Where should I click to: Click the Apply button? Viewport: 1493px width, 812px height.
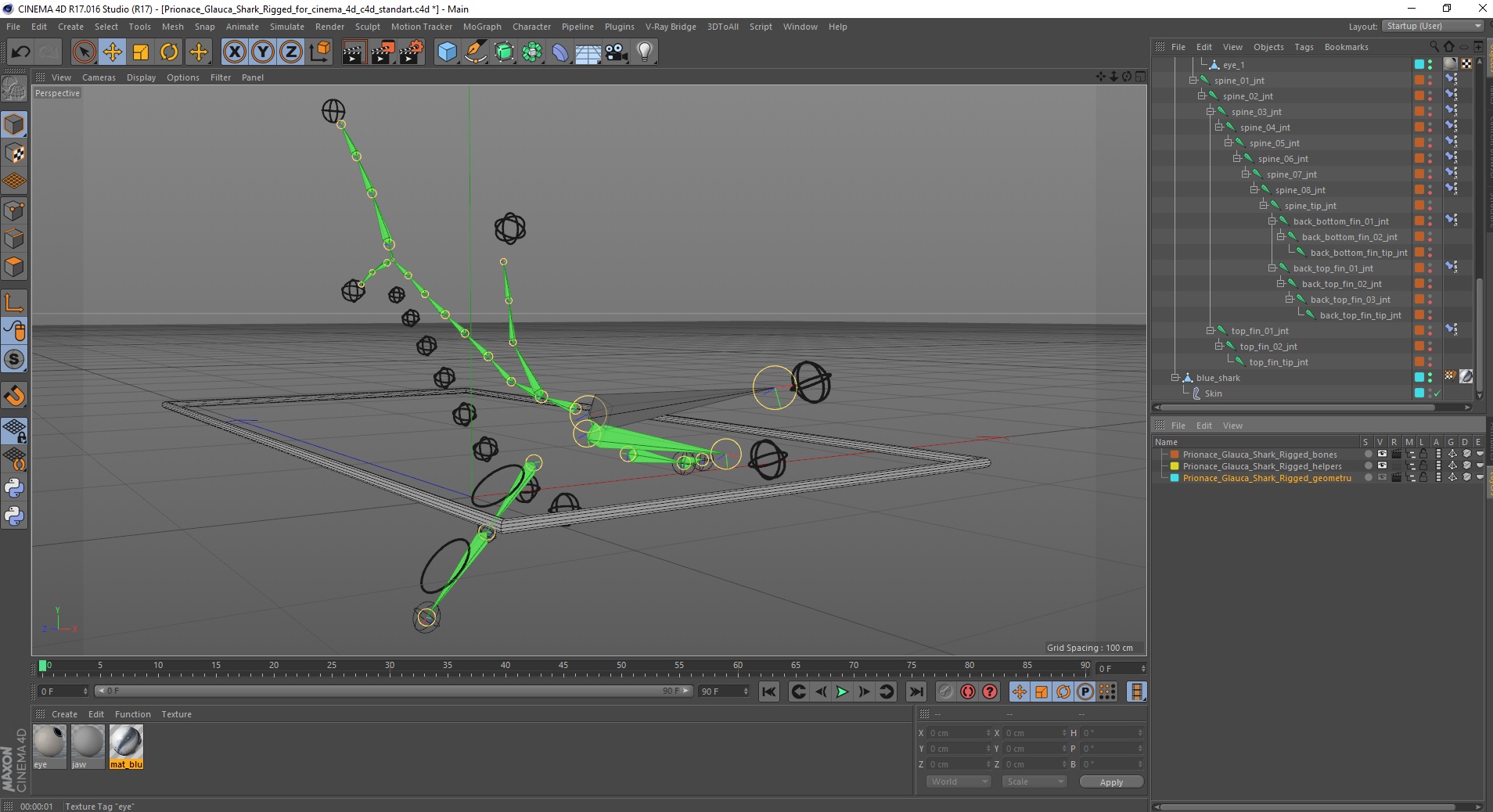pyautogui.click(x=1111, y=781)
